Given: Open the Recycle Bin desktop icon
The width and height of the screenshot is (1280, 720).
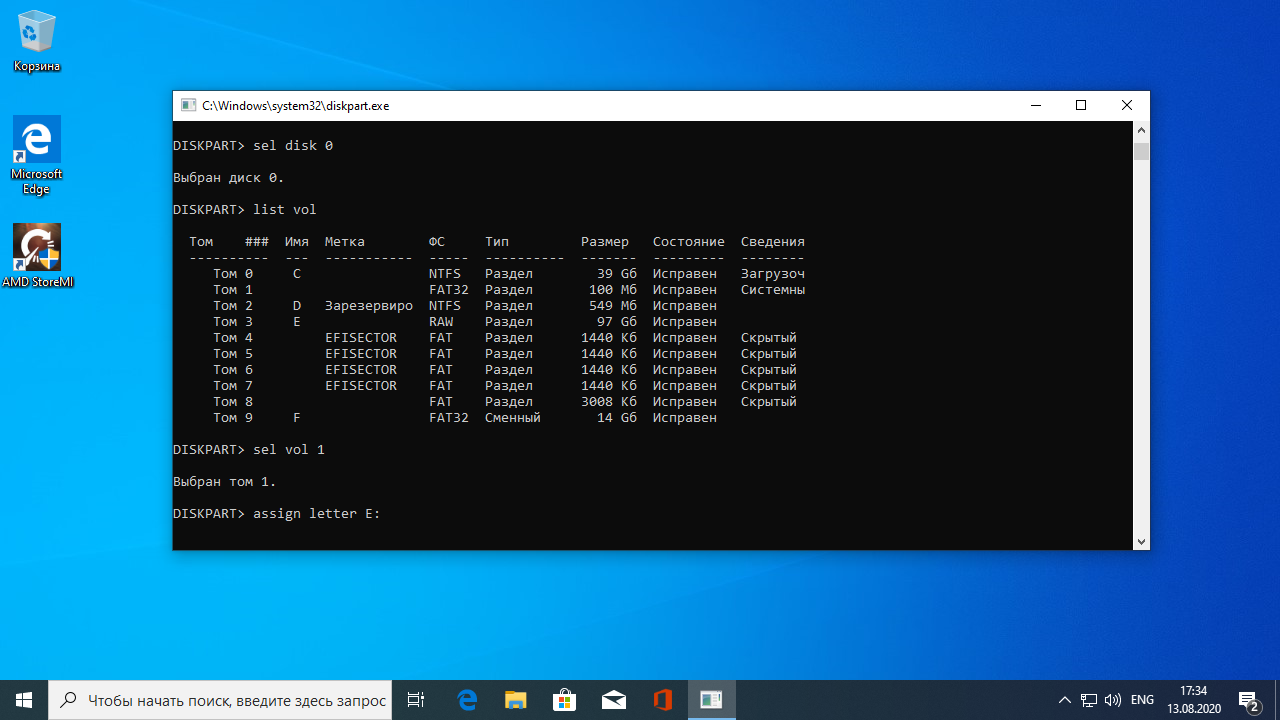Looking at the screenshot, I should (37, 40).
